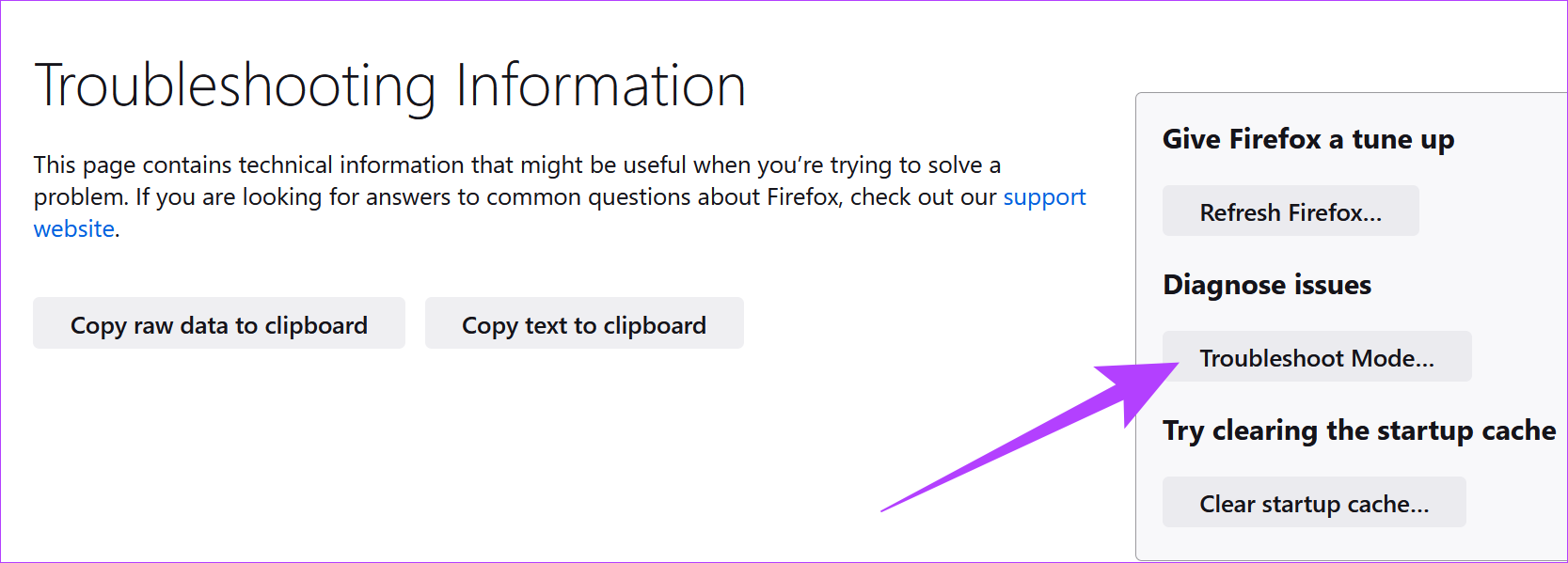Image resolution: width=1568 pixels, height=563 pixels.
Task: Click the 'This page contains technical information' sentence
Action: [x=517, y=165]
